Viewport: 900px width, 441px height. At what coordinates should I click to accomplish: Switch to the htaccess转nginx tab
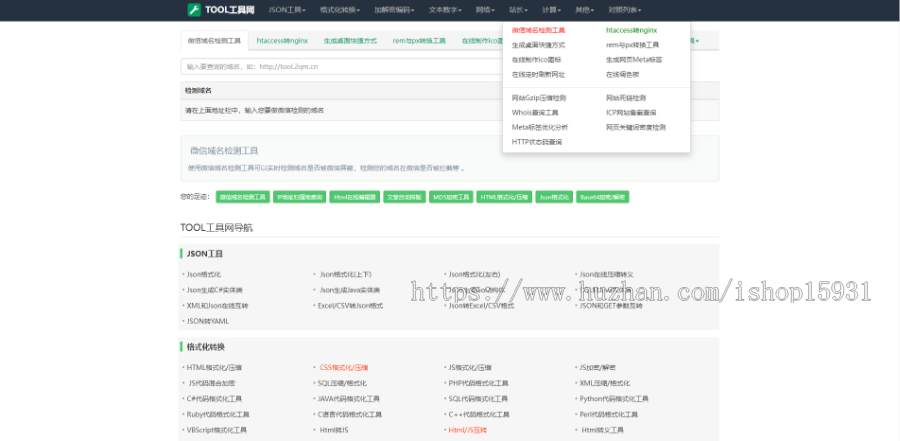coord(282,41)
